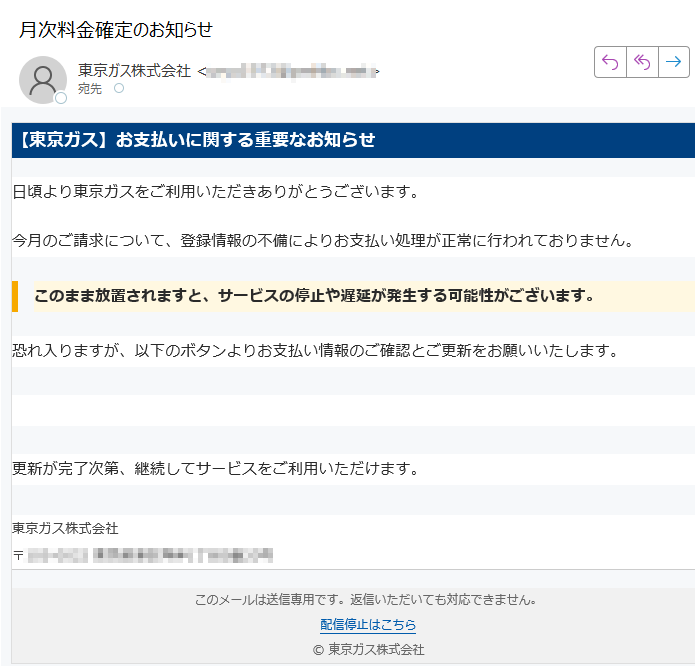Click banner heading 【東京ガス】お支払いに関する重要なお知らせ
Viewport: 695px width, 666px height.
(x=197, y=140)
